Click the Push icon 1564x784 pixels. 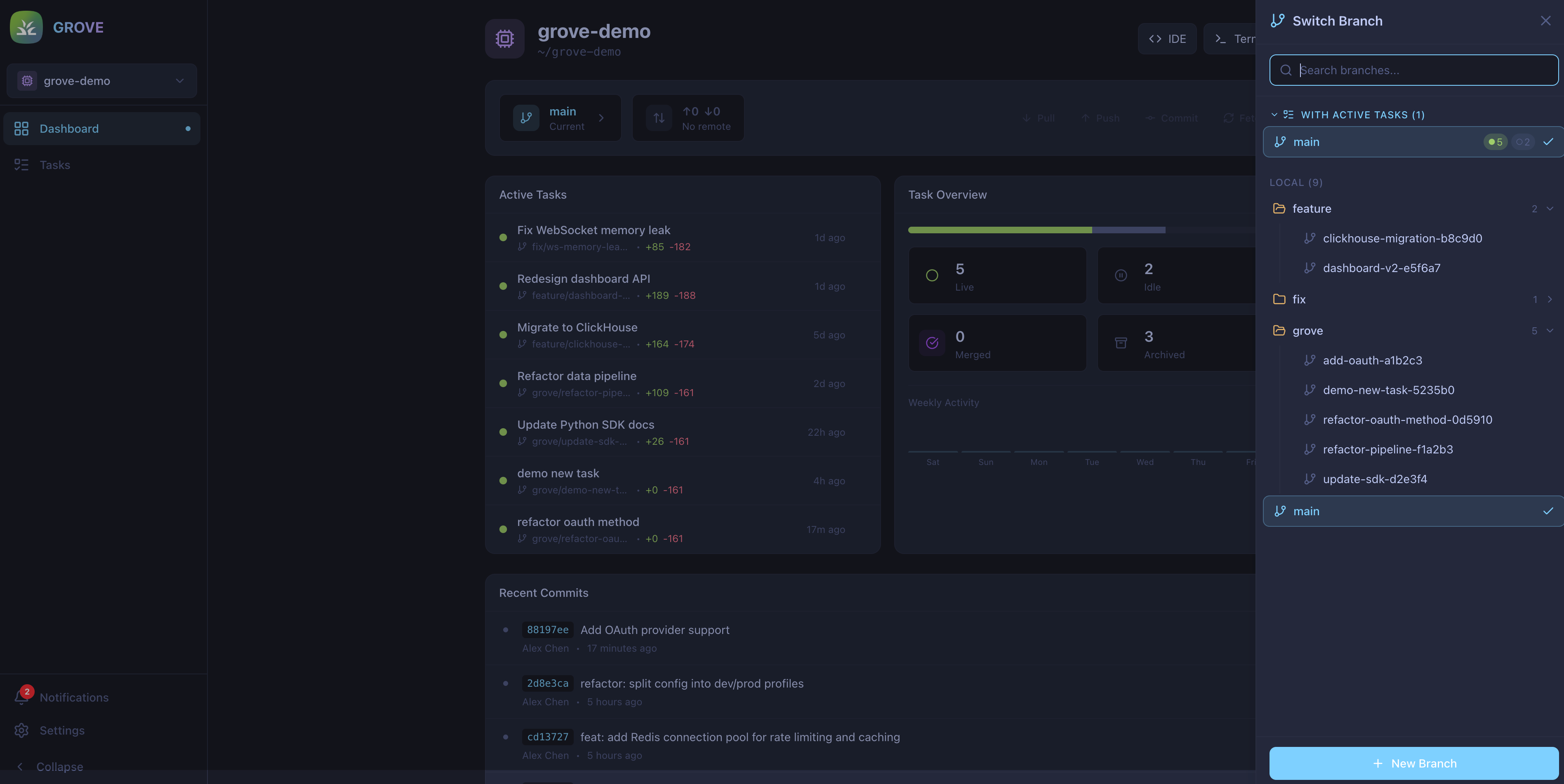(x=1086, y=118)
